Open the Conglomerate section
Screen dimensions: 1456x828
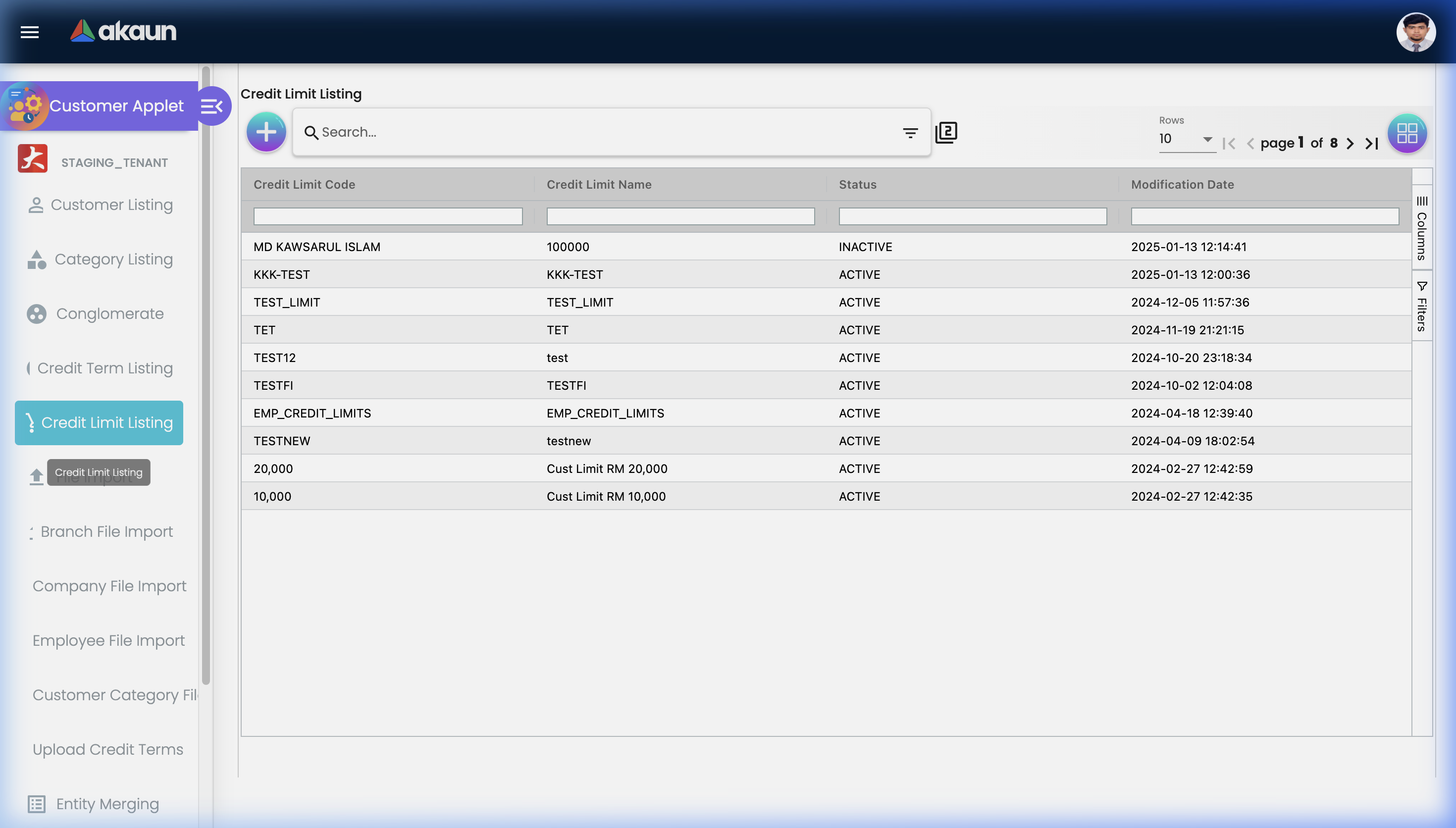pyautogui.click(x=108, y=313)
